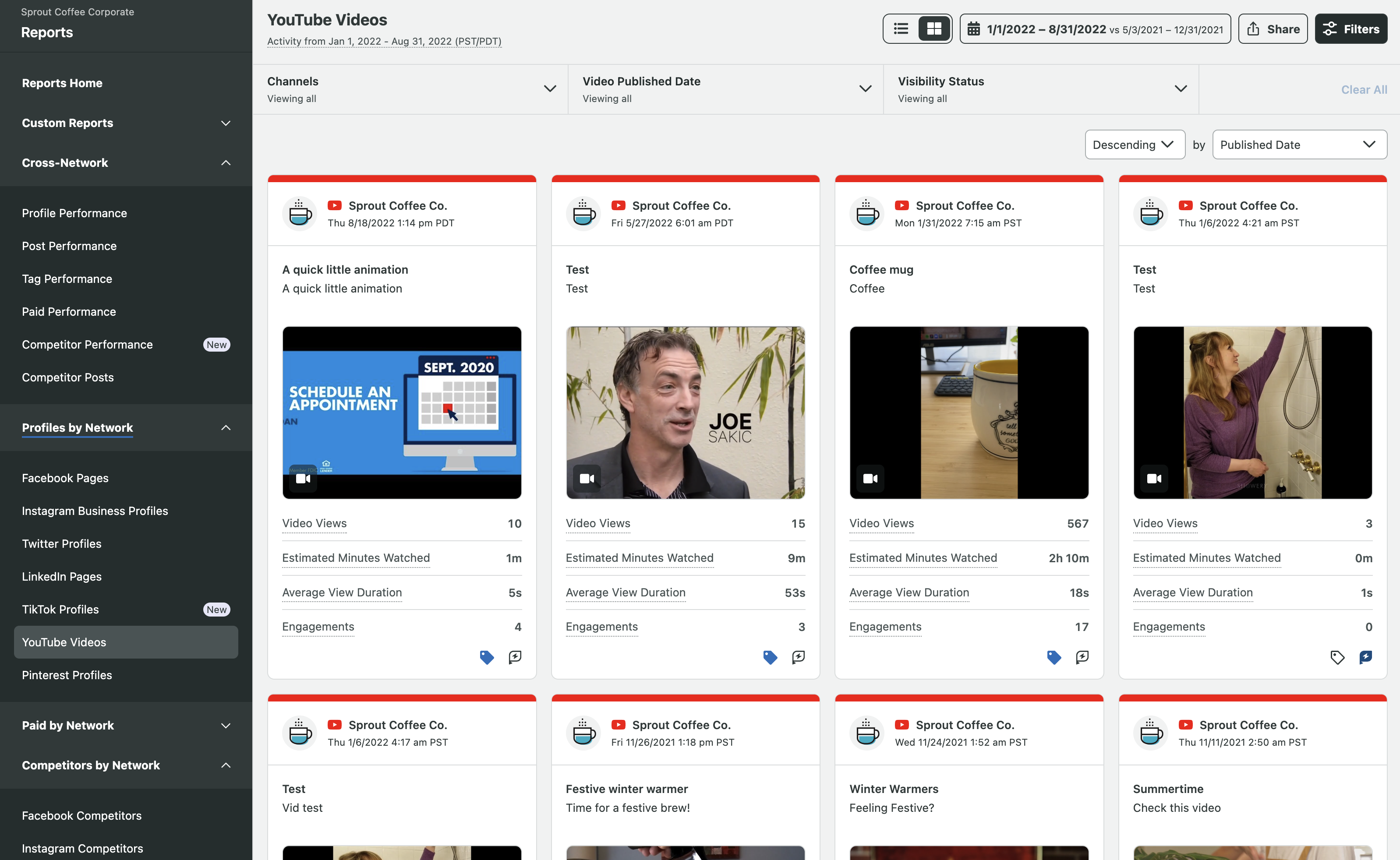
Task: Click reply icon on Joe Sakic Test card
Action: (798, 657)
